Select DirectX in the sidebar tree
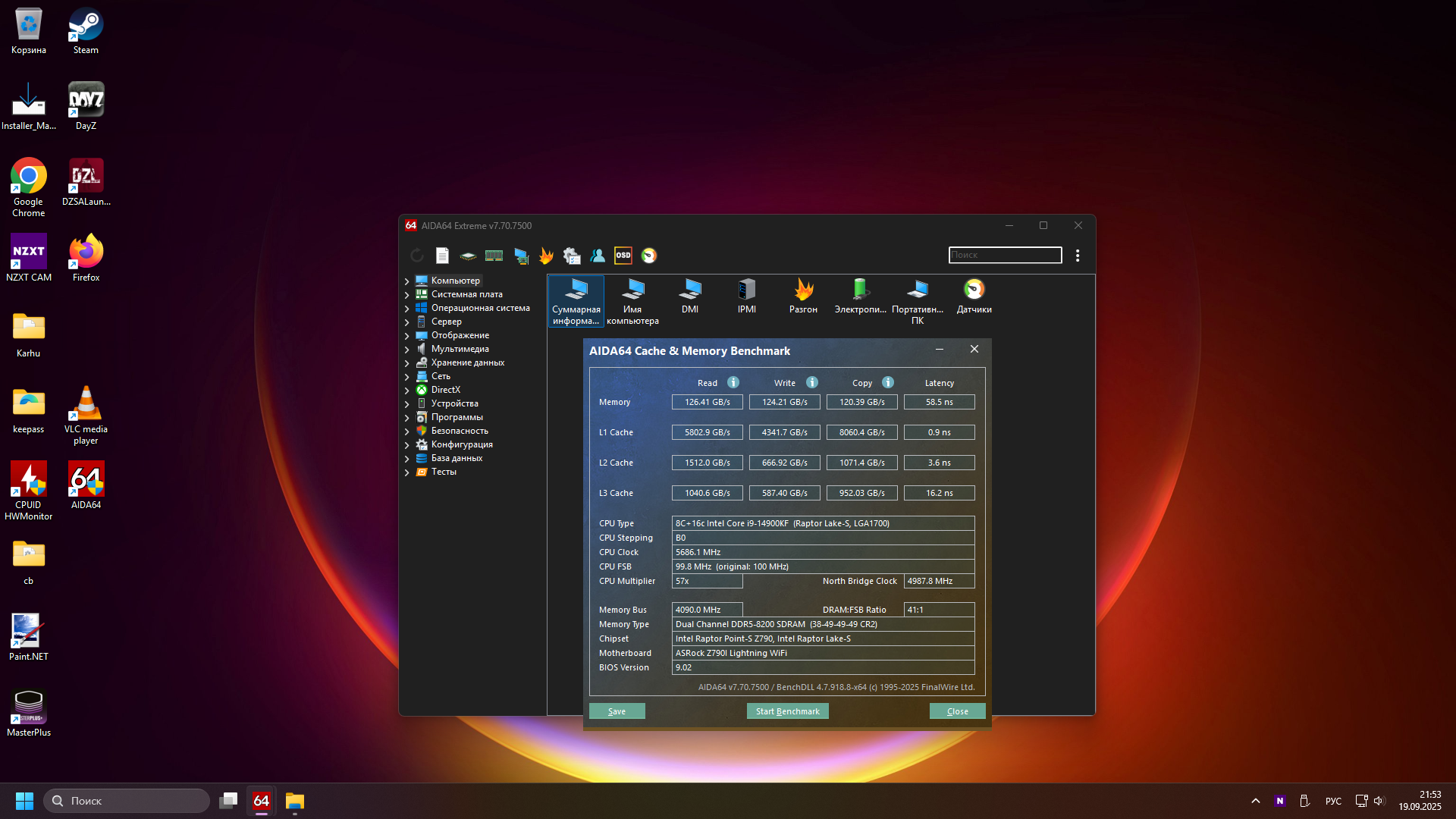Screen dimensions: 1456x819 point(445,390)
